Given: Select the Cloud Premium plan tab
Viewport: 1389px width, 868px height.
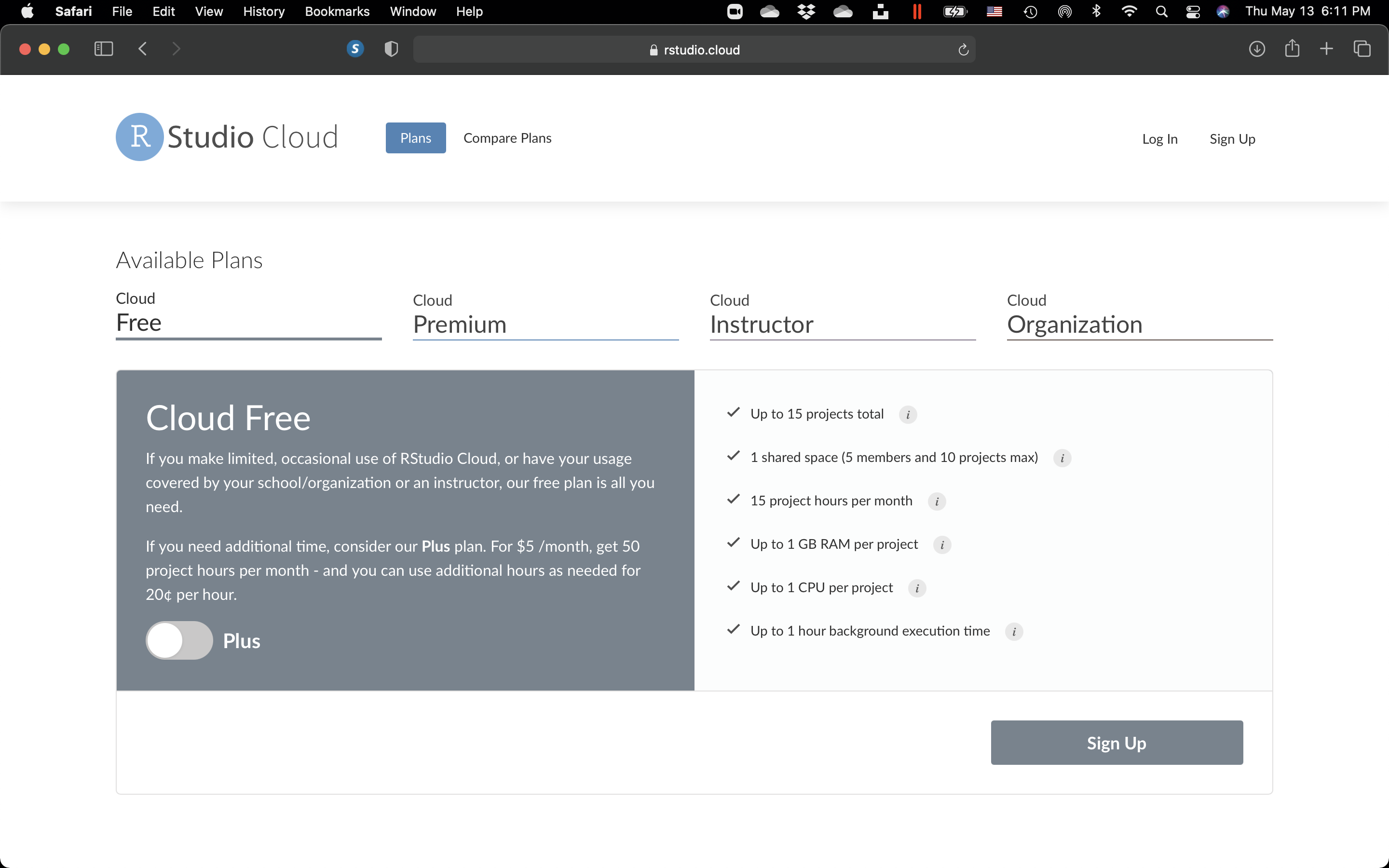Looking at the screenshot, I should pyautogui.click(x=545, y=316).
